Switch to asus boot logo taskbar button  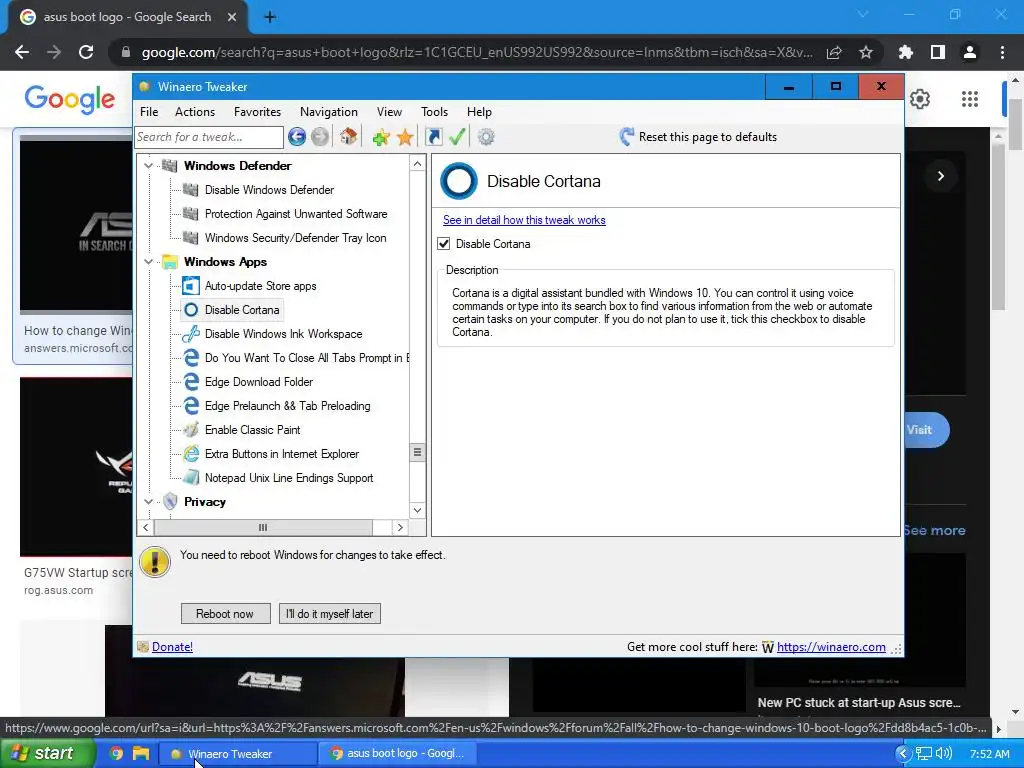(398, 753)
